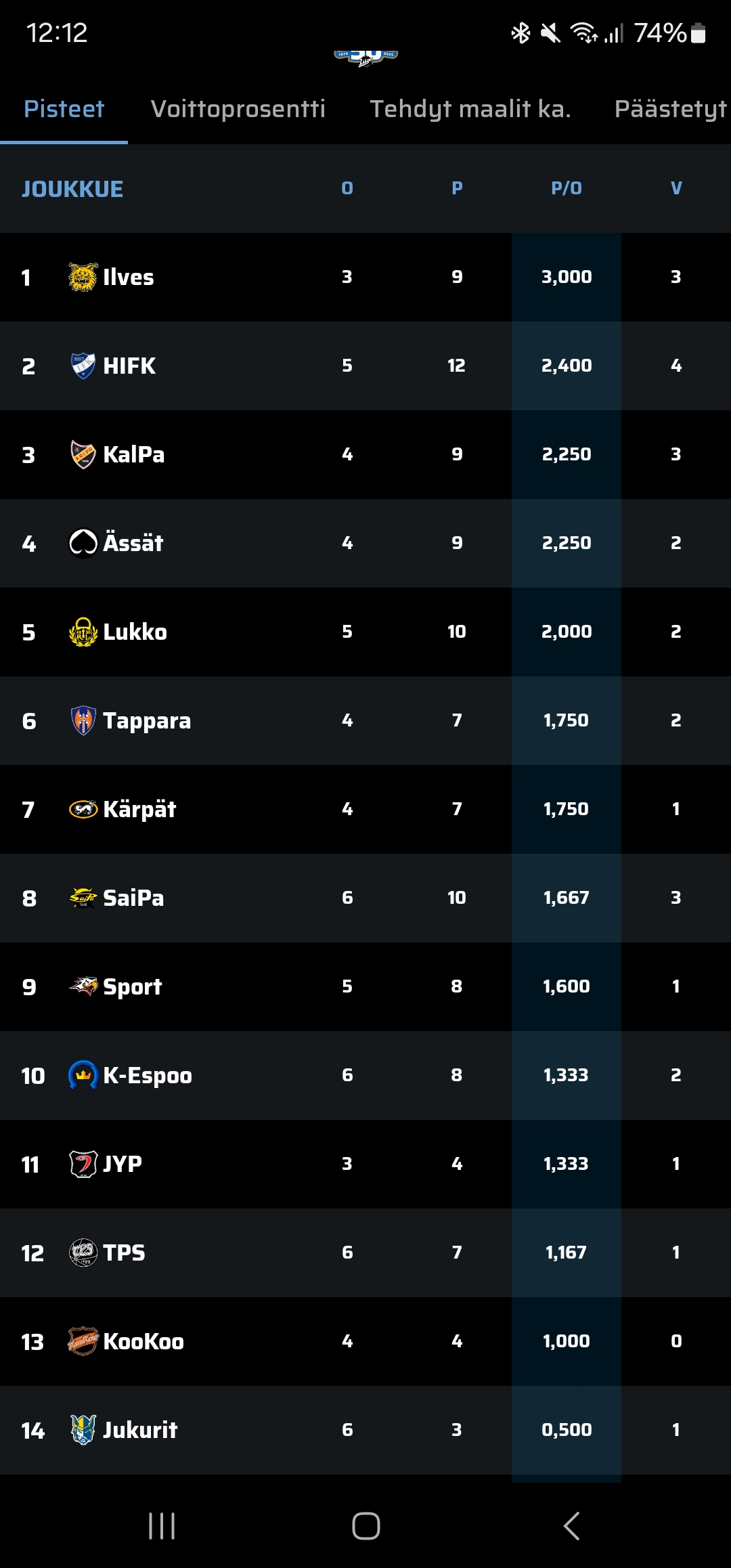Image resolution: width=731 pixels, height=1568 pixels.
Task: Tap the Ässät spade logo
Action: [x=83, y=543]
